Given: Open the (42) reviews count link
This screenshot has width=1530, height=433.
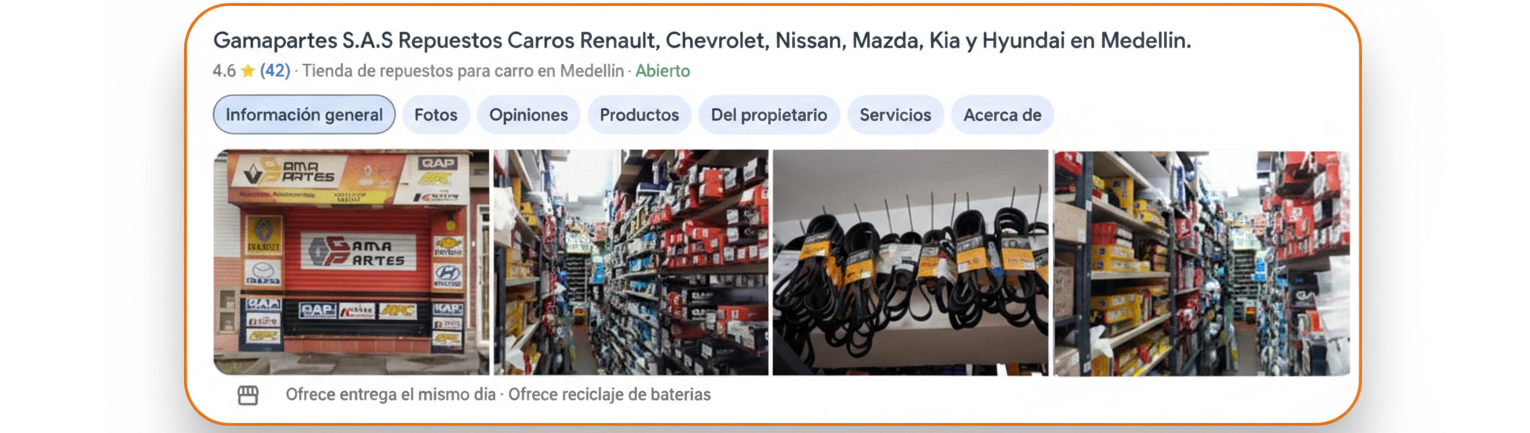Looking at the screenshot, I should pyautogui.click(x=275, y=71).
